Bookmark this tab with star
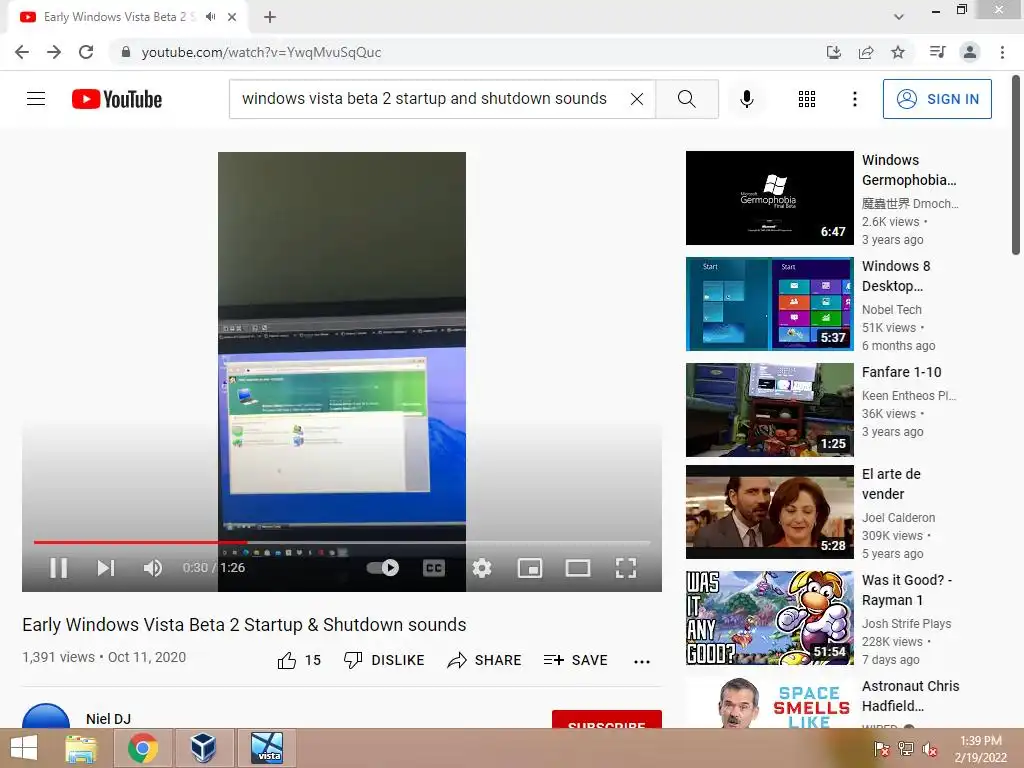The height and width of the screenshot is (768, 1024). pyautogui.click(x=898, y=52)
